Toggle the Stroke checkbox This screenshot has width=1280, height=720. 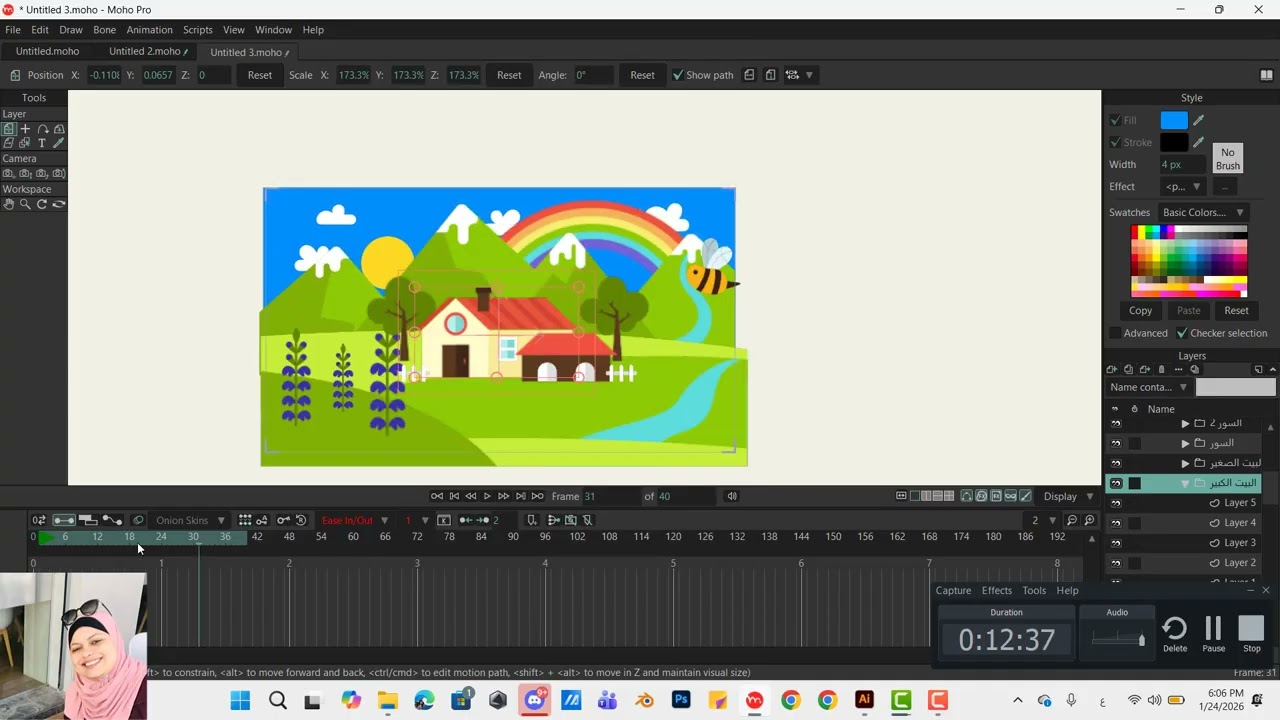coord(1115,142)
